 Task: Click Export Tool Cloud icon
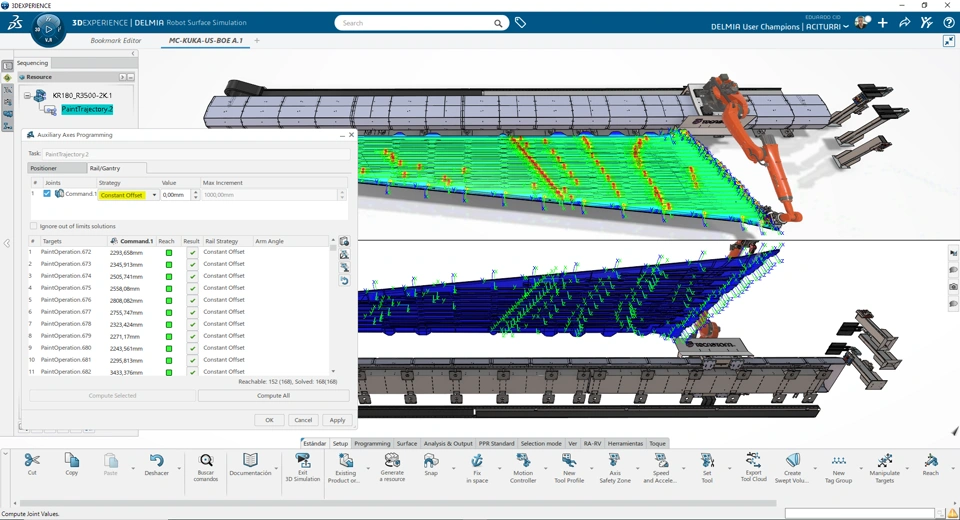(753, 460)
